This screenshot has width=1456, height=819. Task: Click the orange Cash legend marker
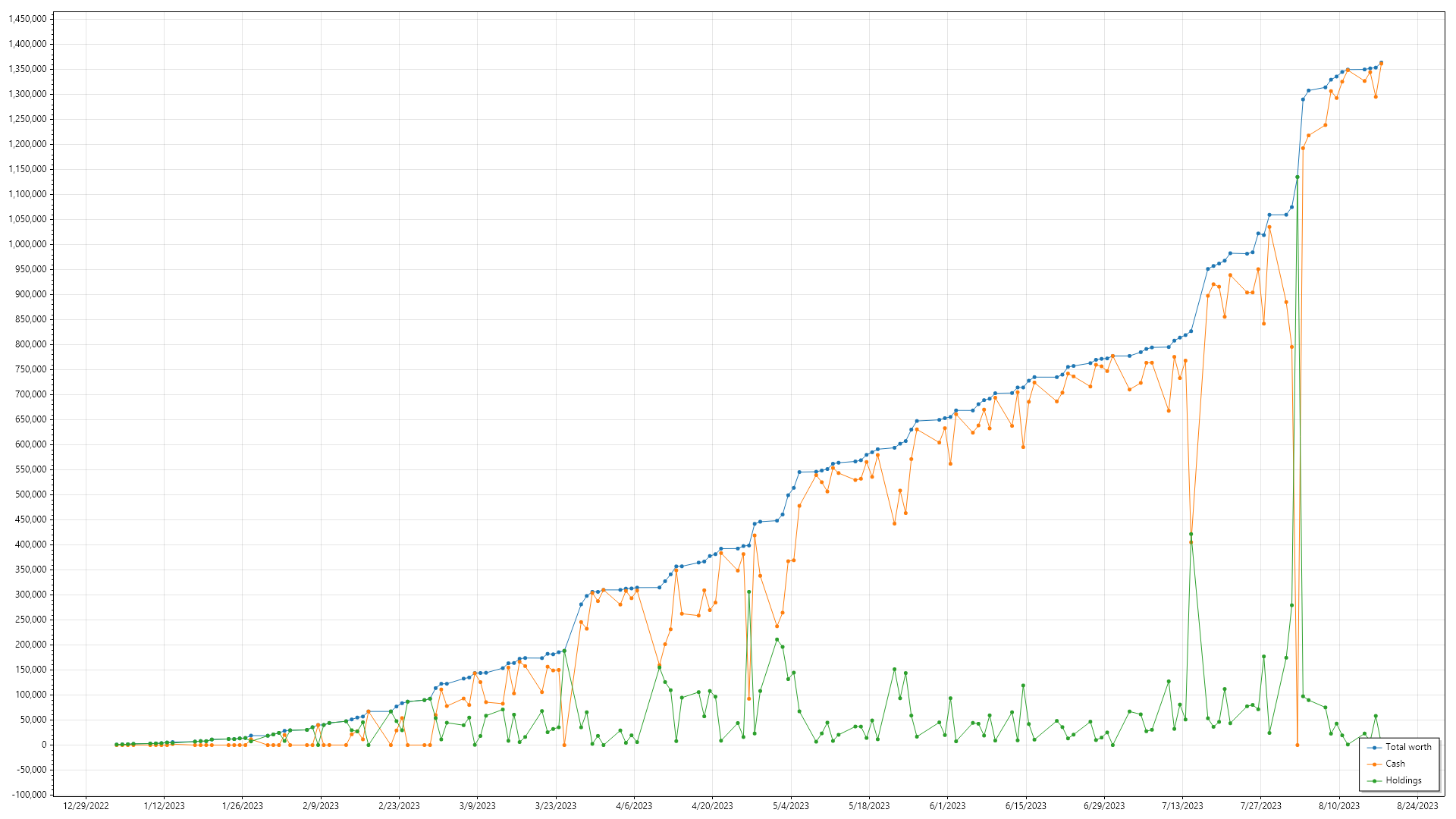pos(1374,764)
